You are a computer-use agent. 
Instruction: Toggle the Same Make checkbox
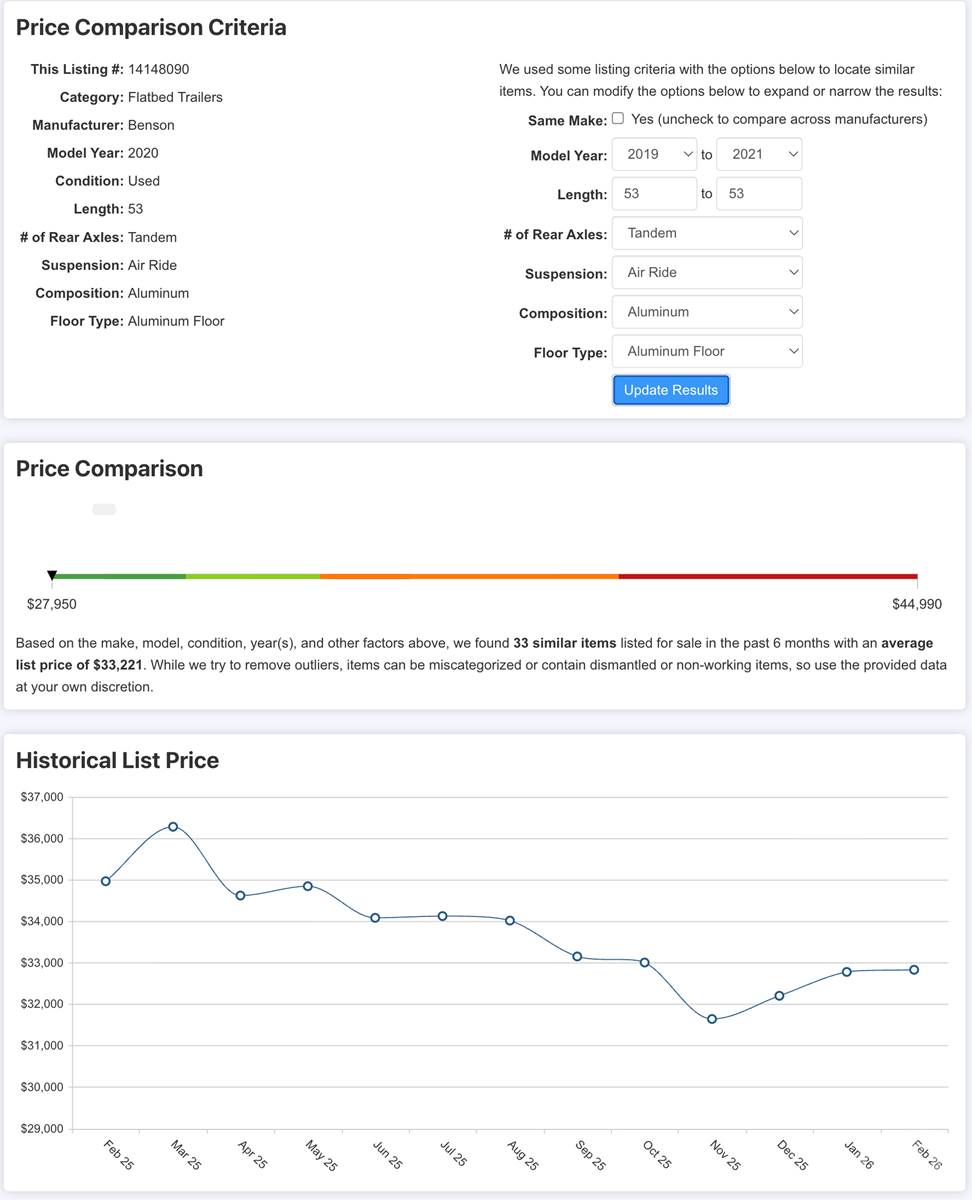[x=618, y=118]
